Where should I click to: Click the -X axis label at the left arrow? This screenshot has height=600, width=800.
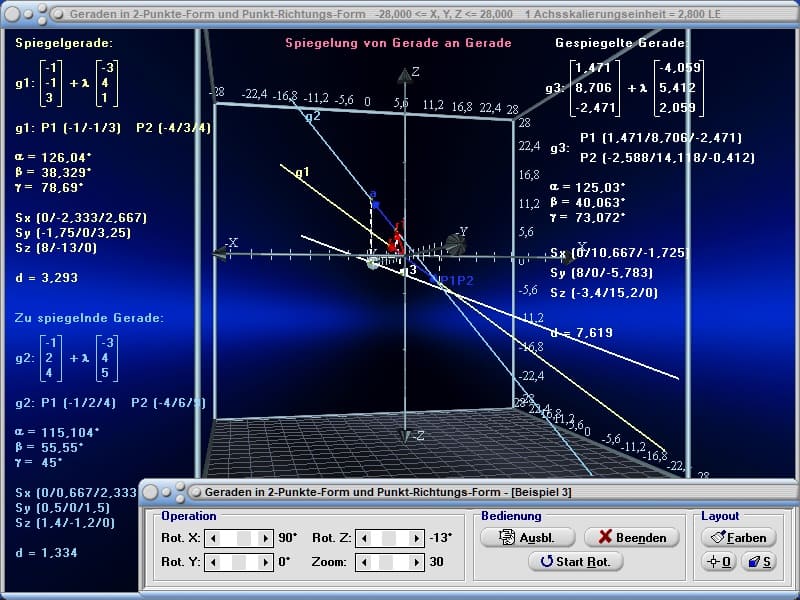coord(232,242)
